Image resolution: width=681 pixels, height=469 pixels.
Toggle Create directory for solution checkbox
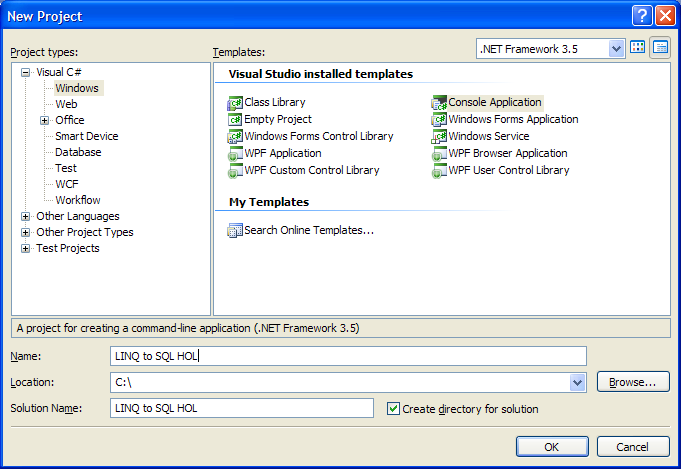[393, 409]
